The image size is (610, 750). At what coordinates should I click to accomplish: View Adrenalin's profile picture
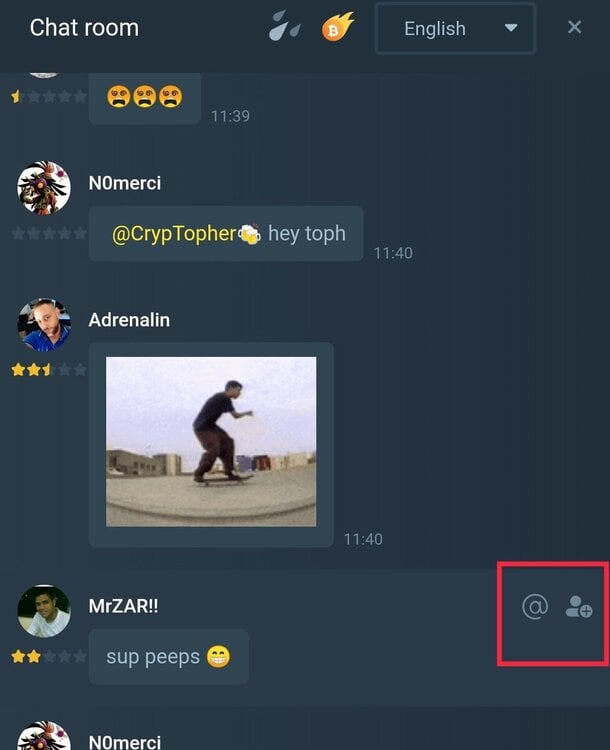pos(44,324)
